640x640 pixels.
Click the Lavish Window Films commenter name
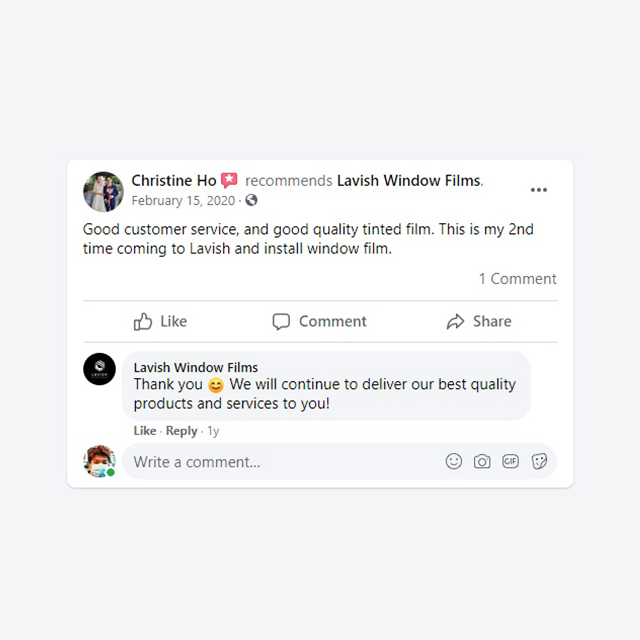196,367
